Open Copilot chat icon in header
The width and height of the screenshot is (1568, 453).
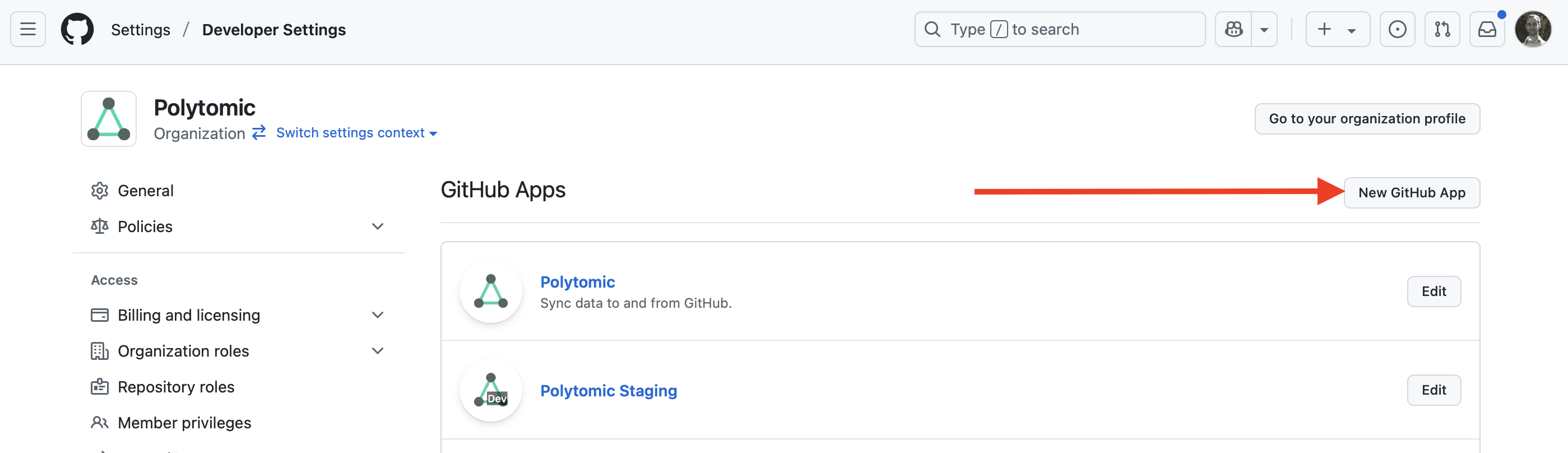pos(1234,29)
